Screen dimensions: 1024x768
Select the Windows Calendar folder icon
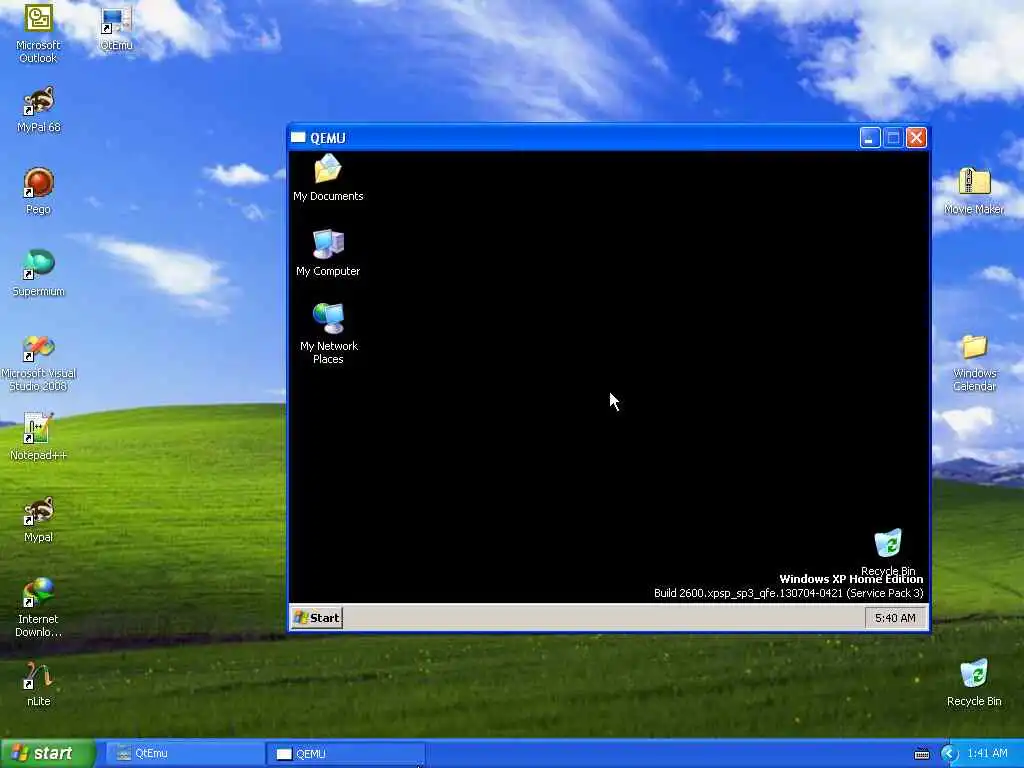pos(974,362)
